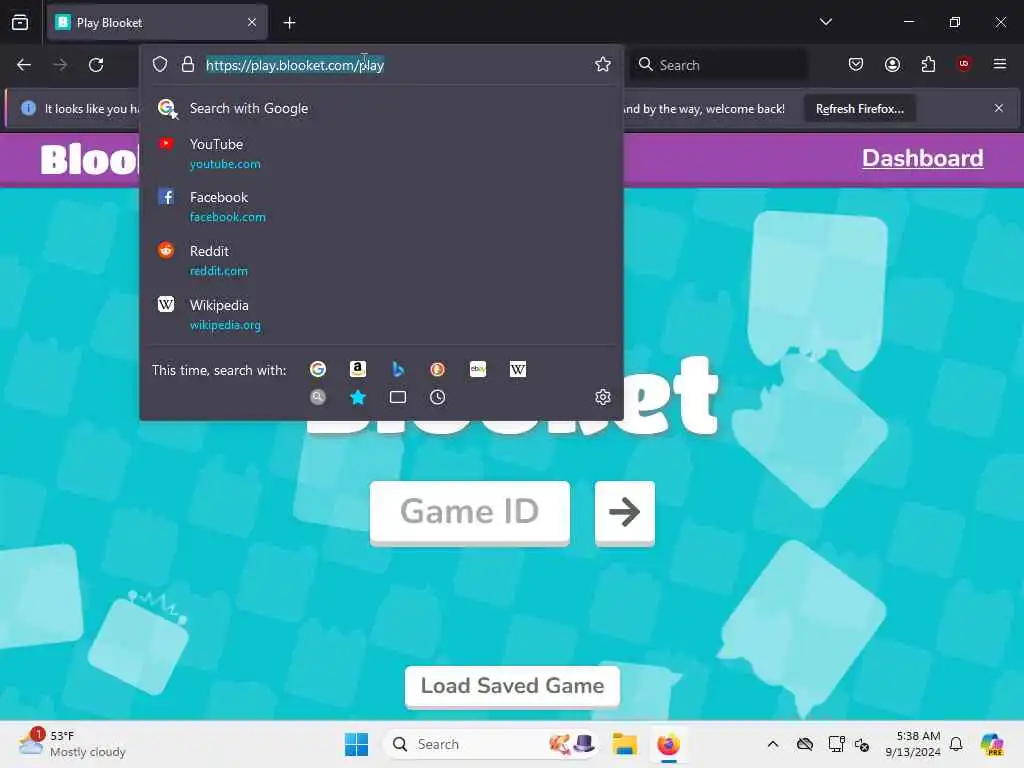Dismiss the welcome back notification bar
1024x768 pixels.
[999, 108]
